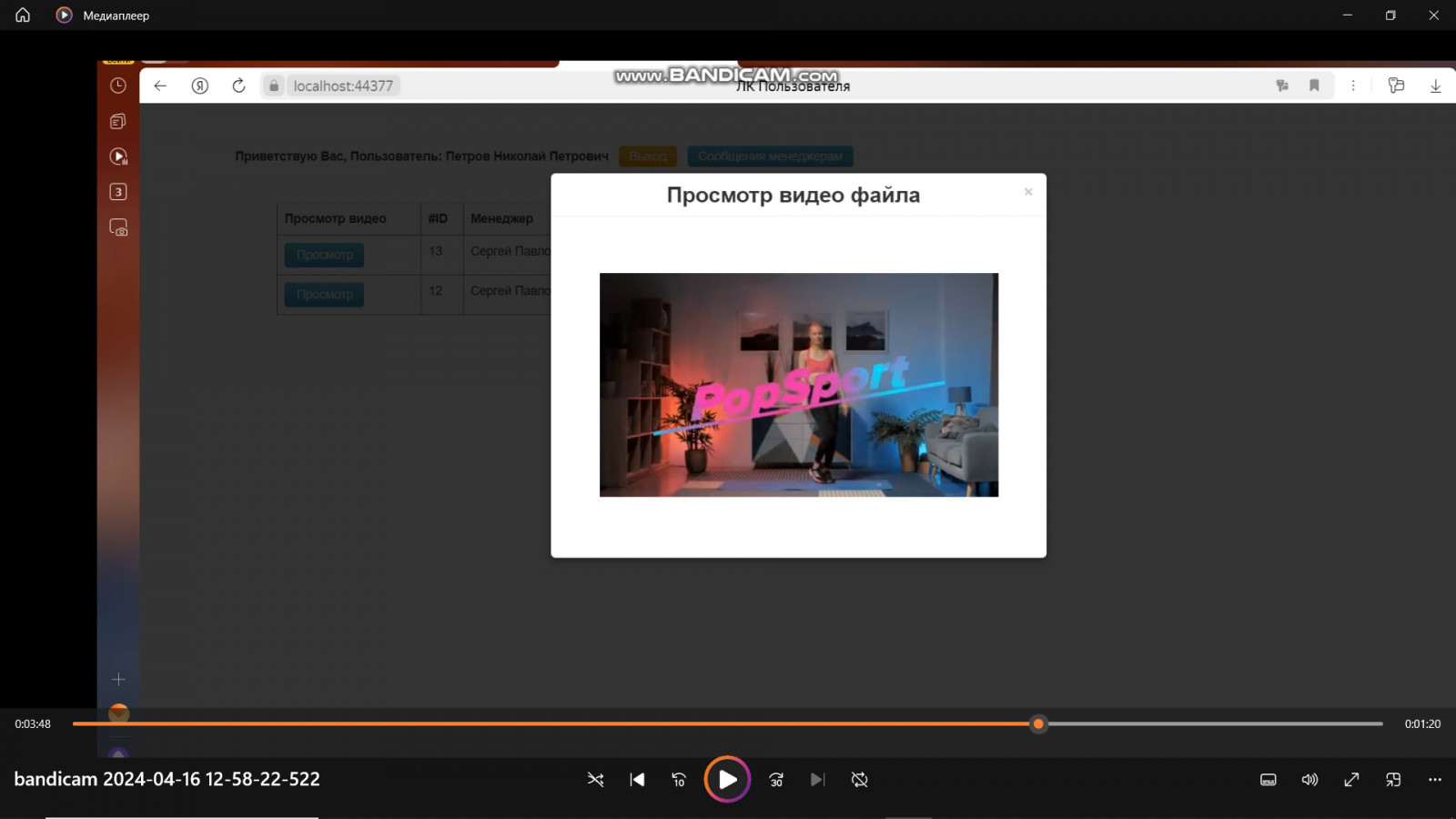Switch the player to full screen
This screenshot has height=819, width=1456.
pos(1351,780)
